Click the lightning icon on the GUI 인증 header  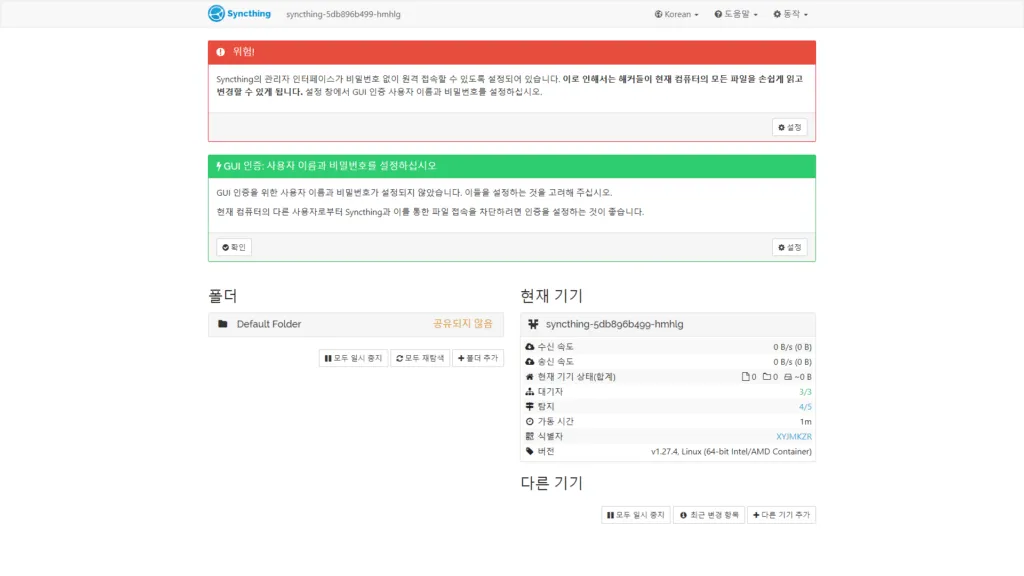[x=218, y=165]
